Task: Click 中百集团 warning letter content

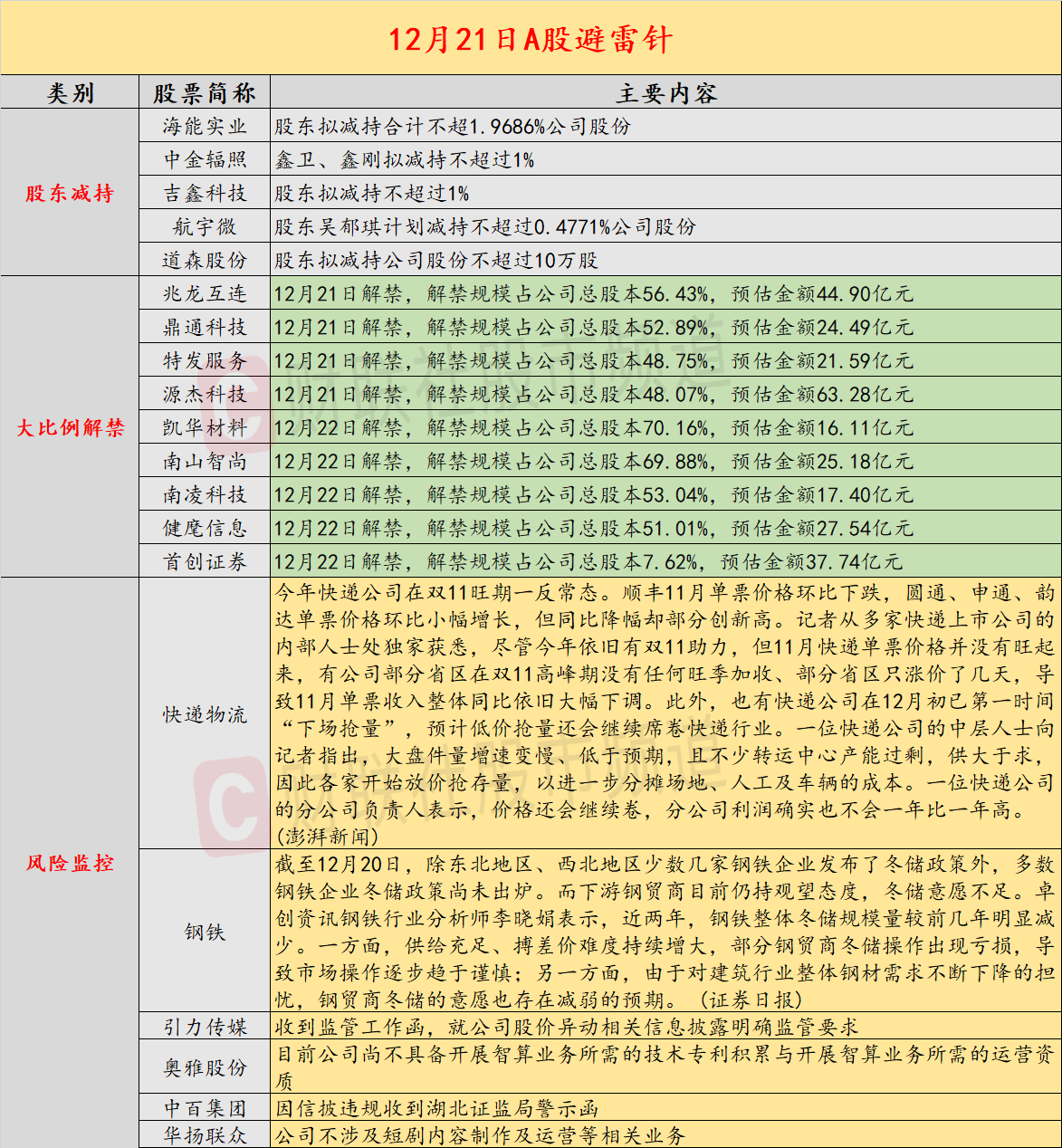Action: tap(436, 1108)
